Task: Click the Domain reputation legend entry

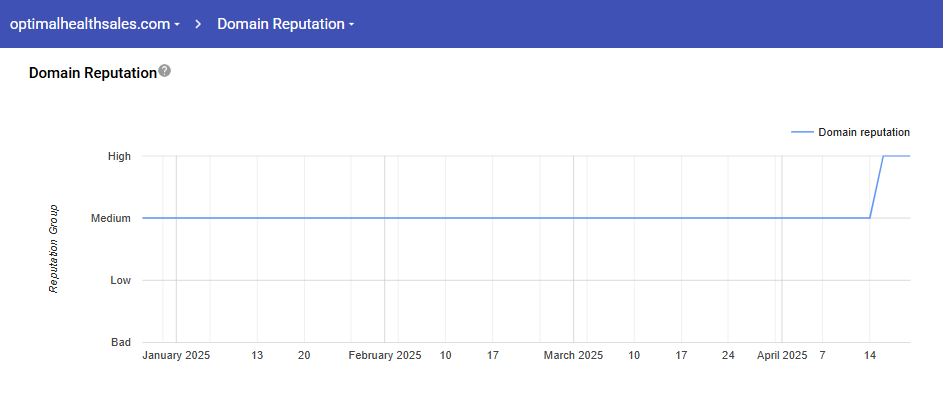Action: [x=864, y=132]
